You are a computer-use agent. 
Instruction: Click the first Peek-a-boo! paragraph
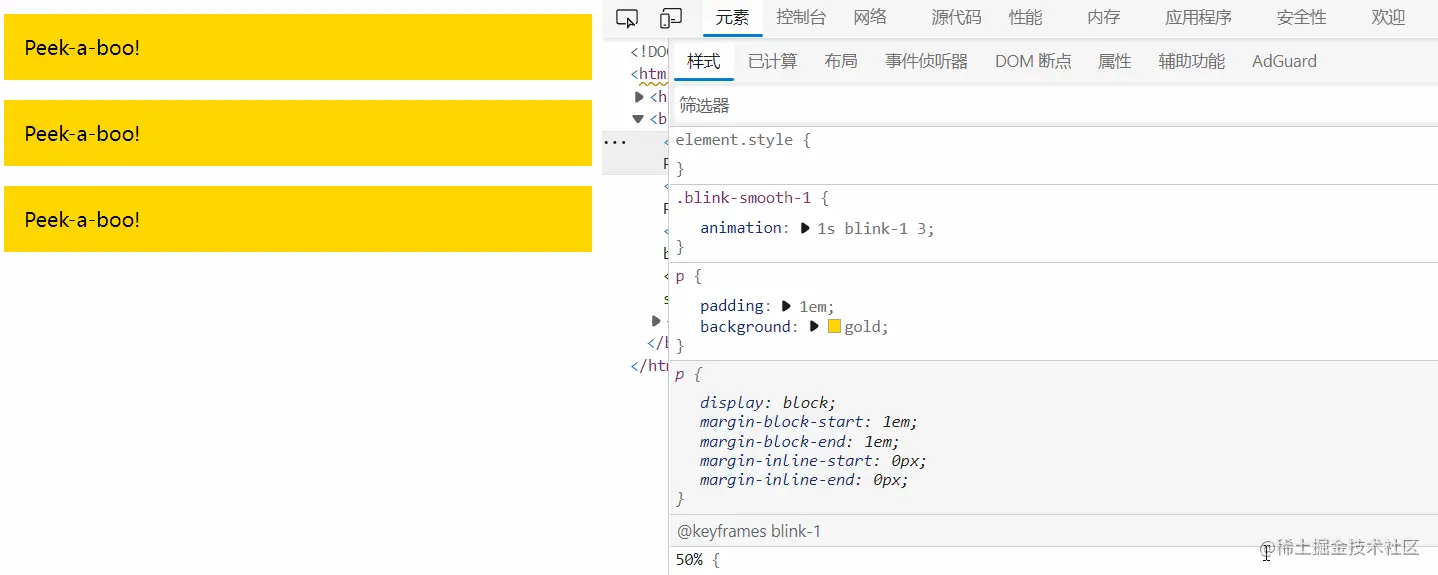298,47
